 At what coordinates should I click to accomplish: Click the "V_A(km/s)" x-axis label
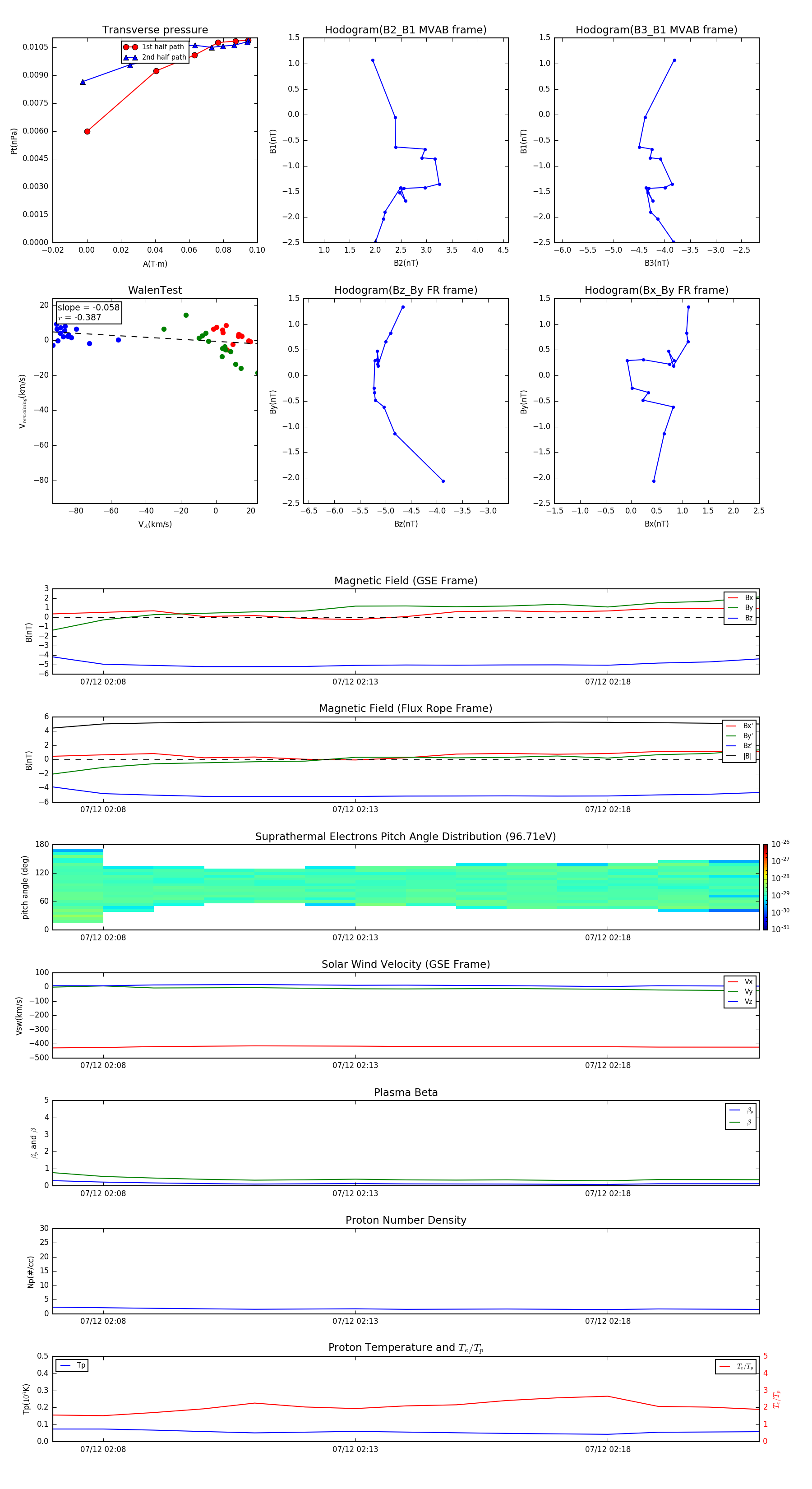(155, 524)
